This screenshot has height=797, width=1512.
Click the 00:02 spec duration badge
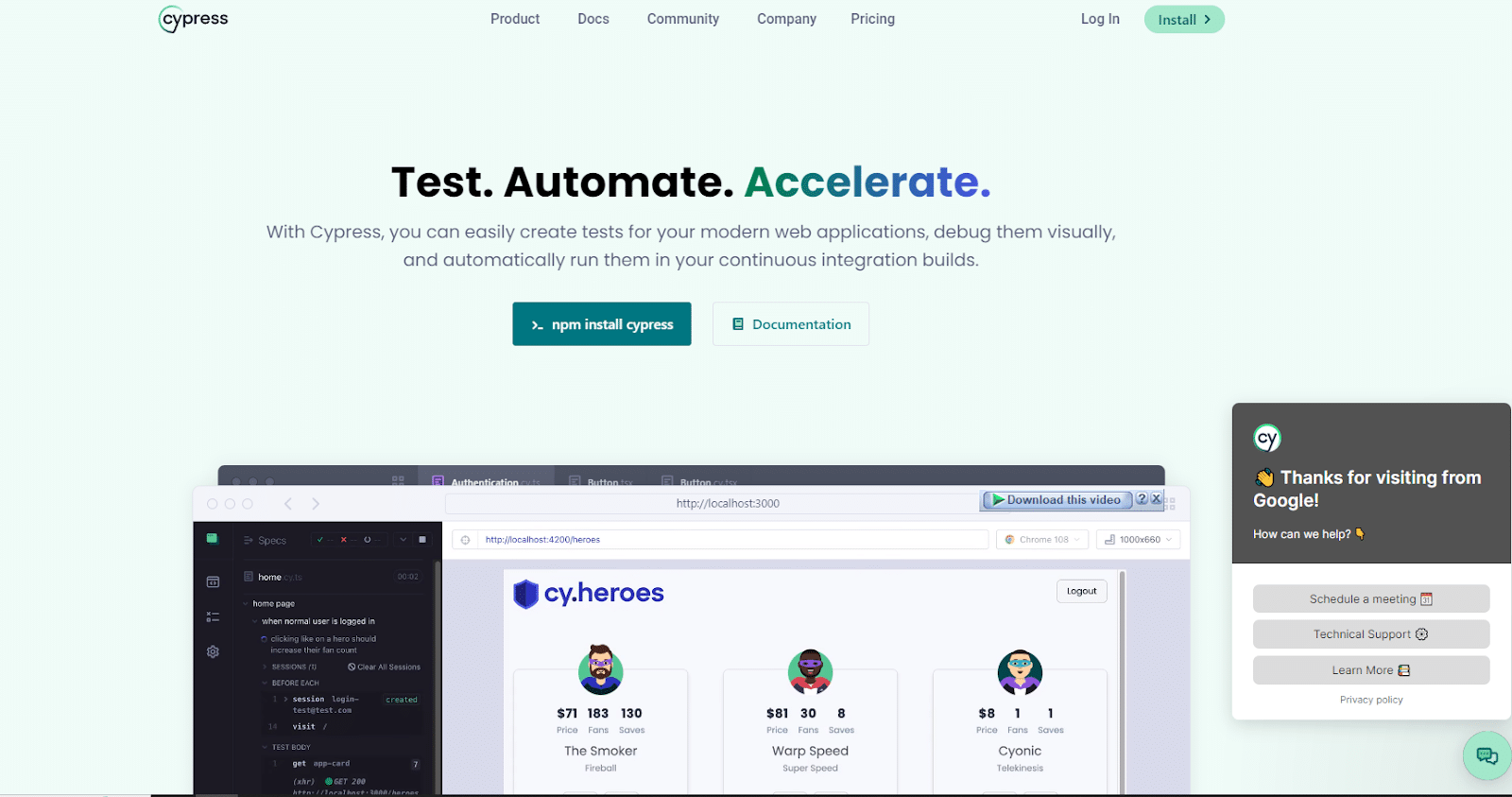coord(407,577)
